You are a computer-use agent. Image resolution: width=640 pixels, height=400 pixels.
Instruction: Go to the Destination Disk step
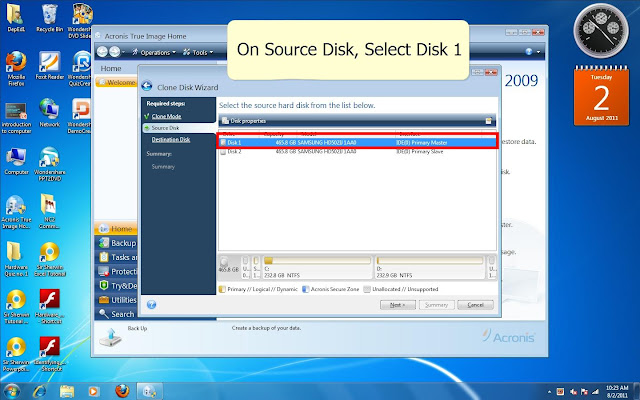[x=171, y=140]
